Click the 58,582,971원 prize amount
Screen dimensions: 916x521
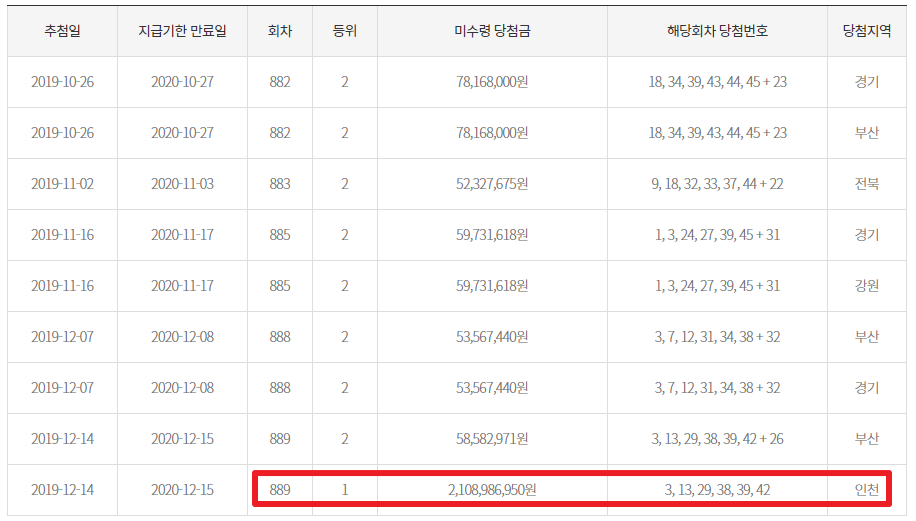(492, 439)
